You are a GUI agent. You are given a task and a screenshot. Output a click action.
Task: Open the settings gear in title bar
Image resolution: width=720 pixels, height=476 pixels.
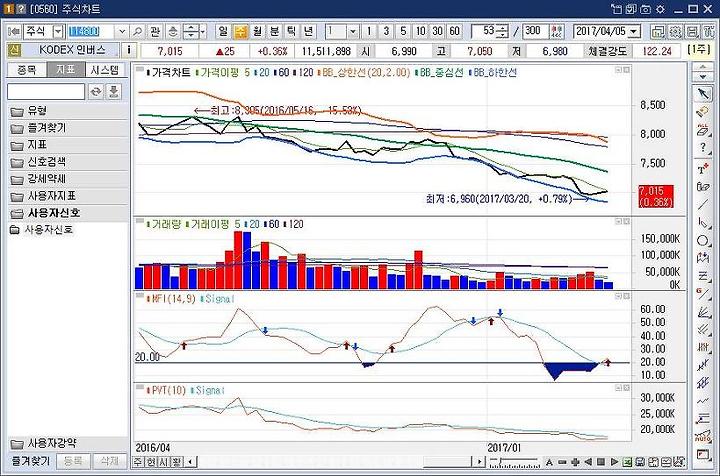coord(660,9)
